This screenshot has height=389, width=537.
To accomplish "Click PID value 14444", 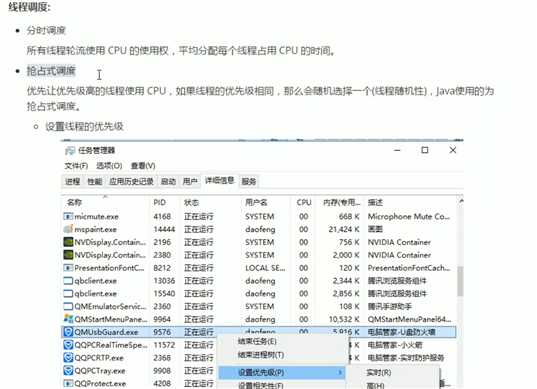I will 164,229.
